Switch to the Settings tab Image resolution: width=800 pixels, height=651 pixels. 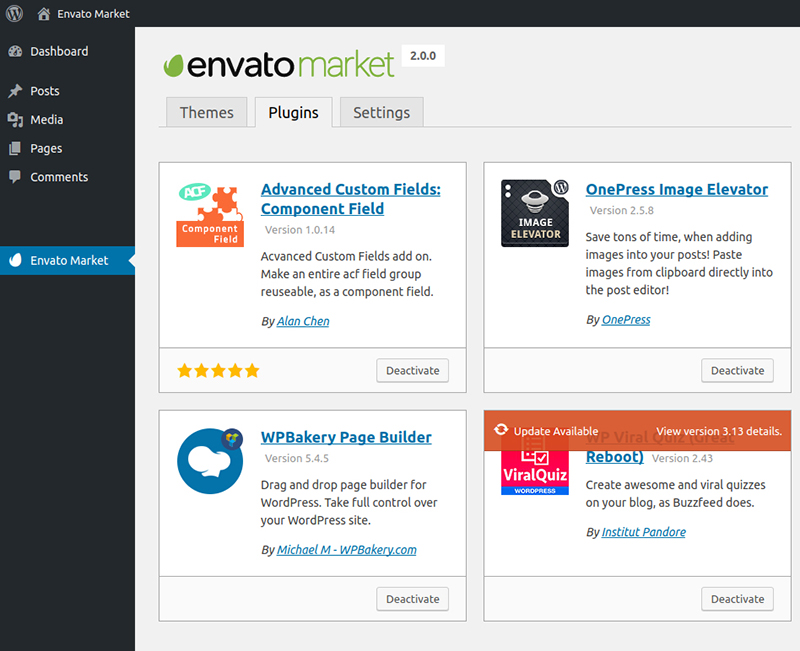pyautogui.click(x=382, y=112)
